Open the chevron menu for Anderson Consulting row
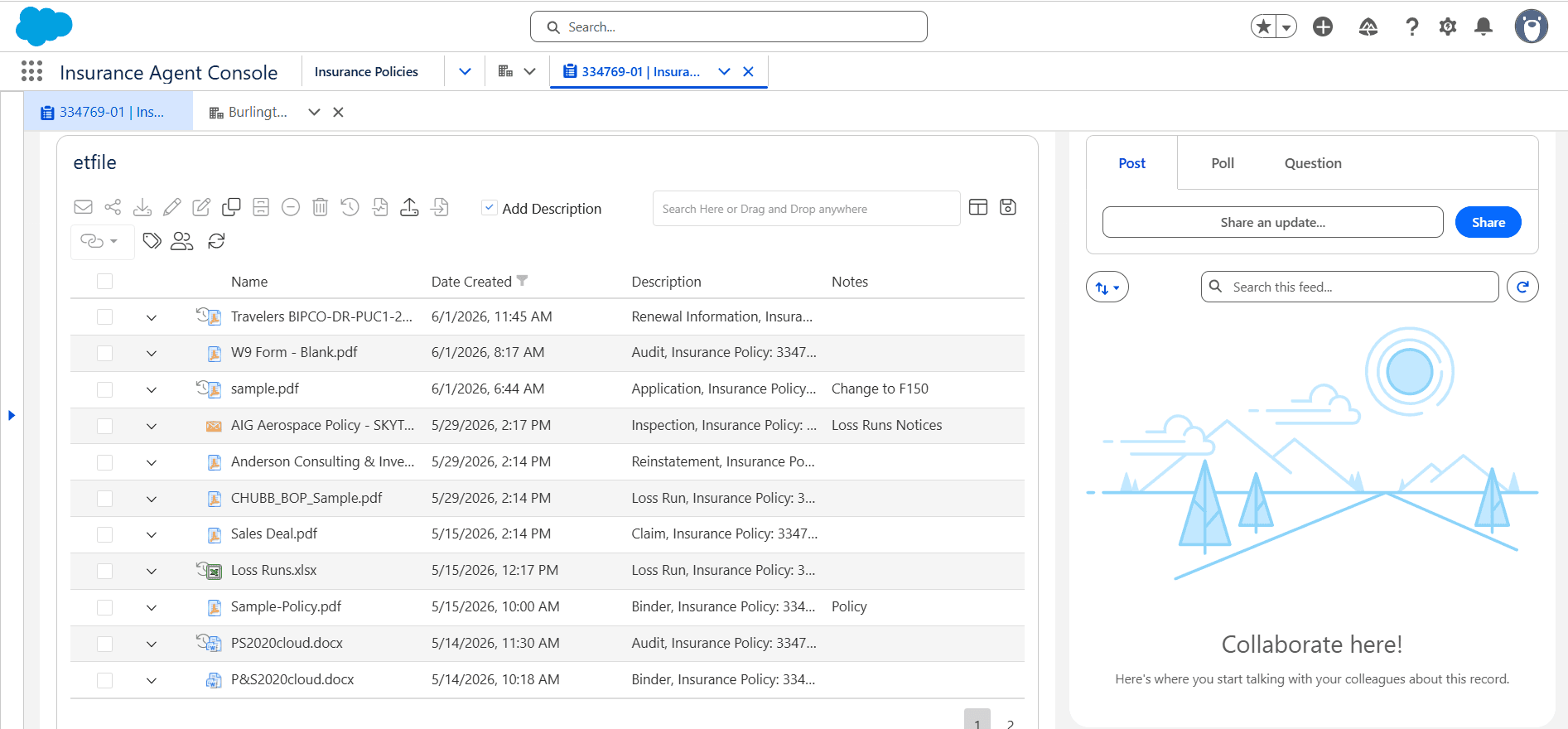 (x=152, y=462)
